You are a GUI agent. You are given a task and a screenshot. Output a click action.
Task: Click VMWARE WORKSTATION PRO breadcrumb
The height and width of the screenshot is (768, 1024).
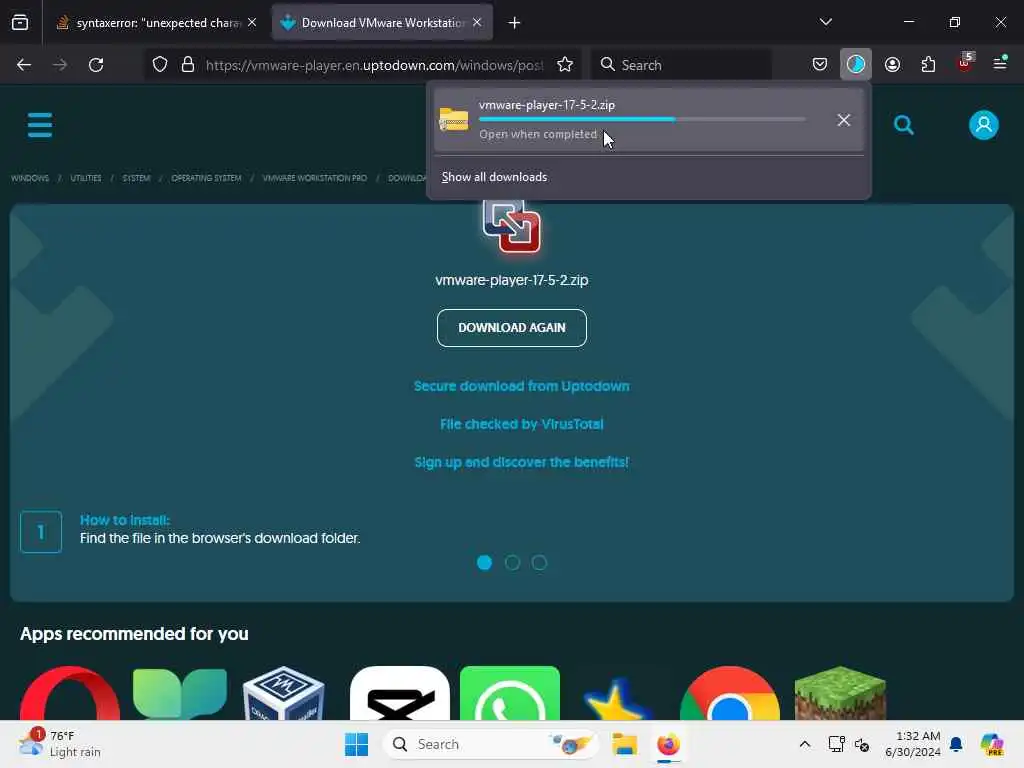coord(314,178)
